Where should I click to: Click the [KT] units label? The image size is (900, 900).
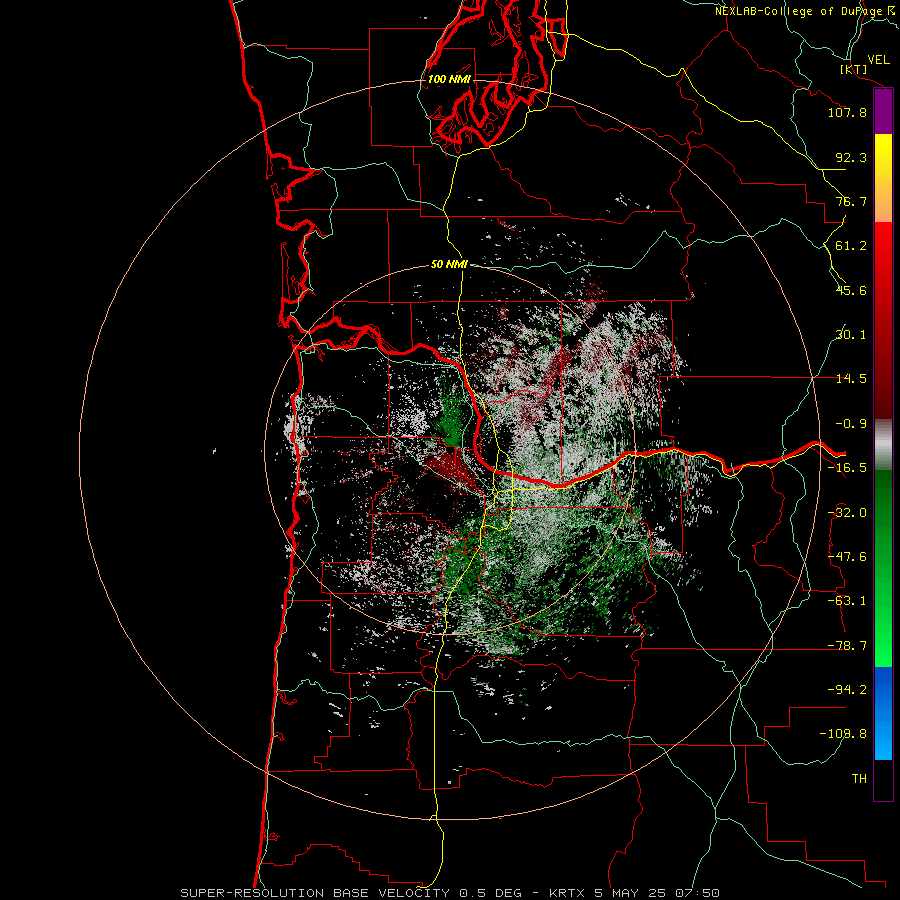coord(854,69)
